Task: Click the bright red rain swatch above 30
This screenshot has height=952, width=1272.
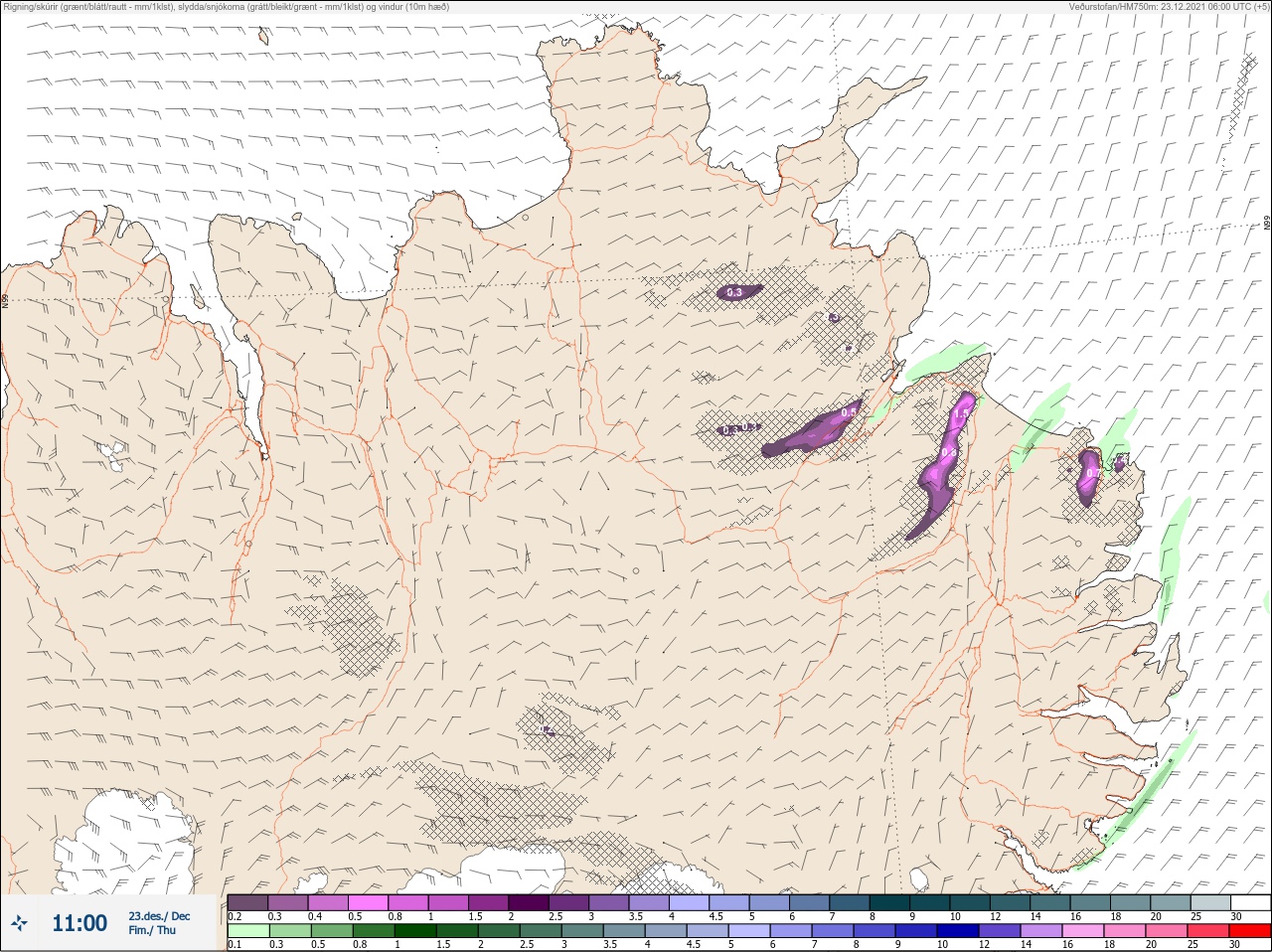Action: (1251, 931)
